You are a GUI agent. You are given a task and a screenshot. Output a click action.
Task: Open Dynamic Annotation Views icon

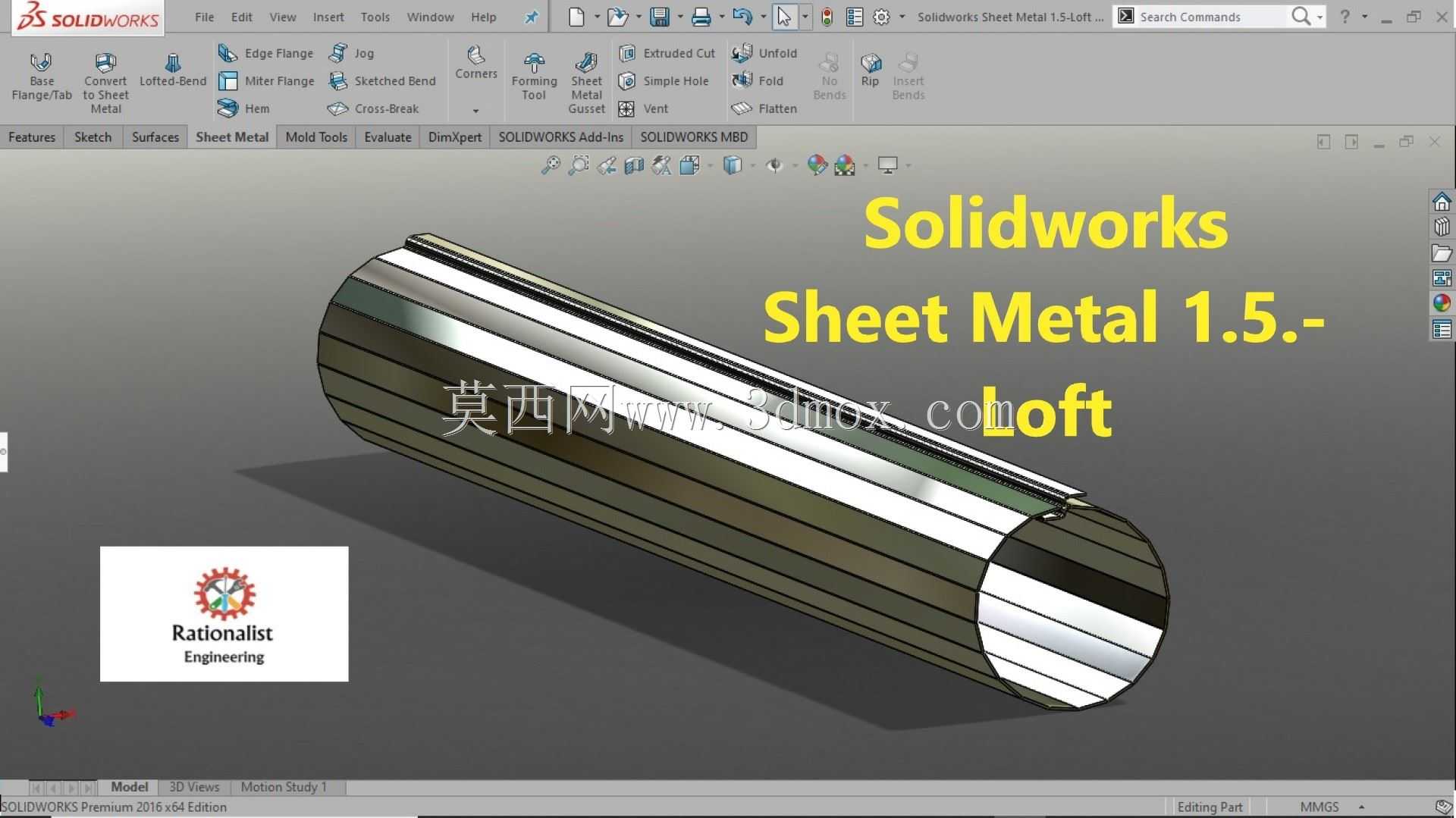coord(661,165)
